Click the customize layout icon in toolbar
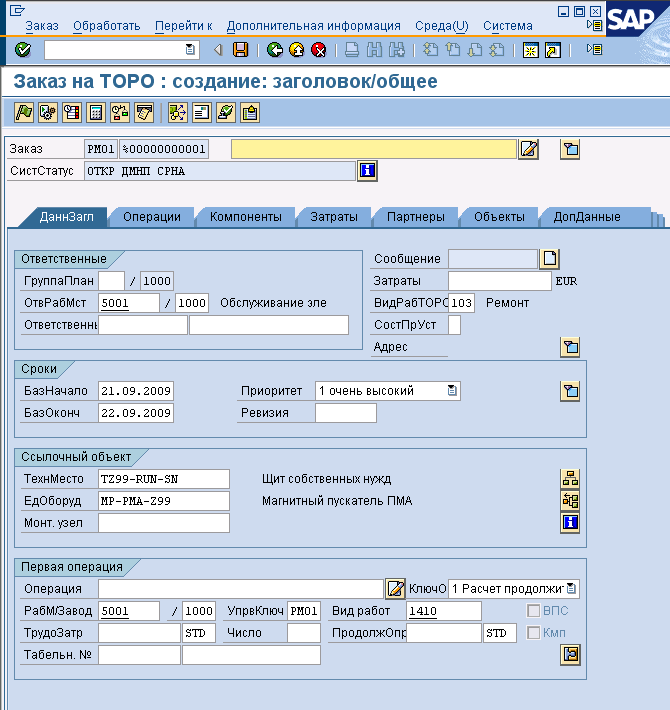The width and height of the screenshot is (670, 710). click(x=594, y=49)
